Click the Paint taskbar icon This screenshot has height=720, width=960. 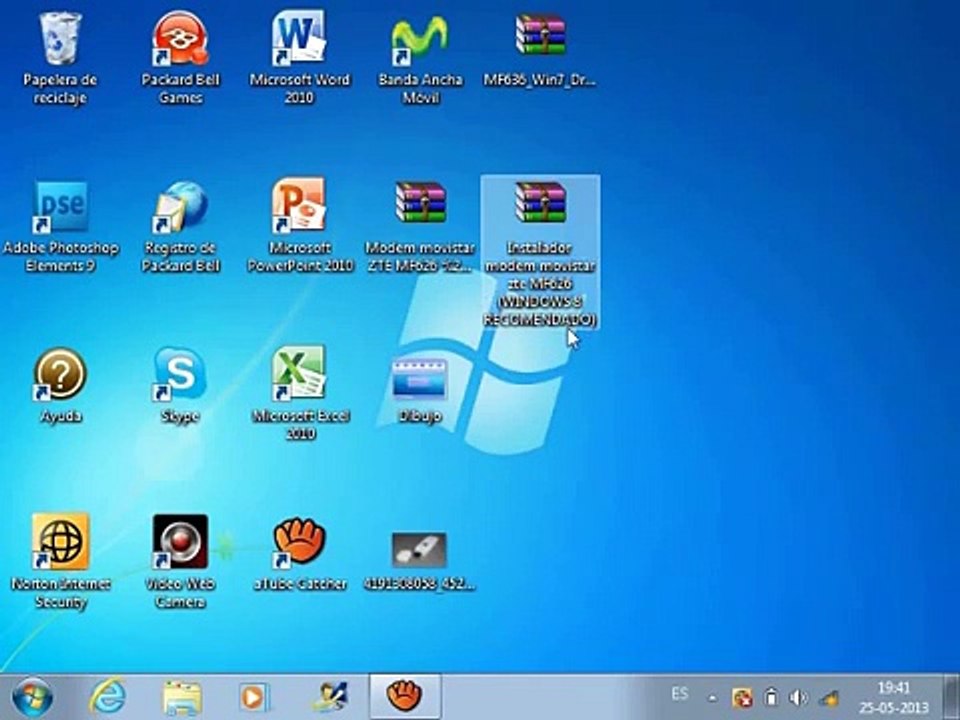coord(329,697)
